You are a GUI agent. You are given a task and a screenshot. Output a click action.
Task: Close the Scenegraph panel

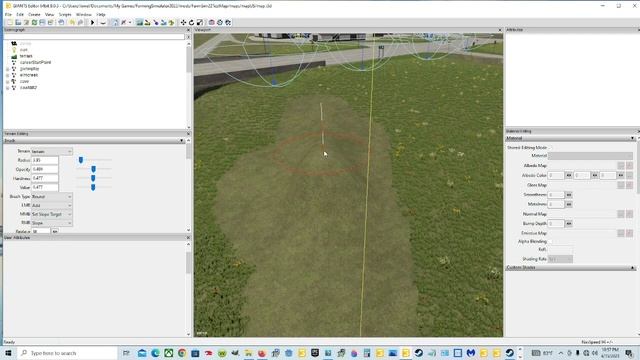[x=188, y=30]
